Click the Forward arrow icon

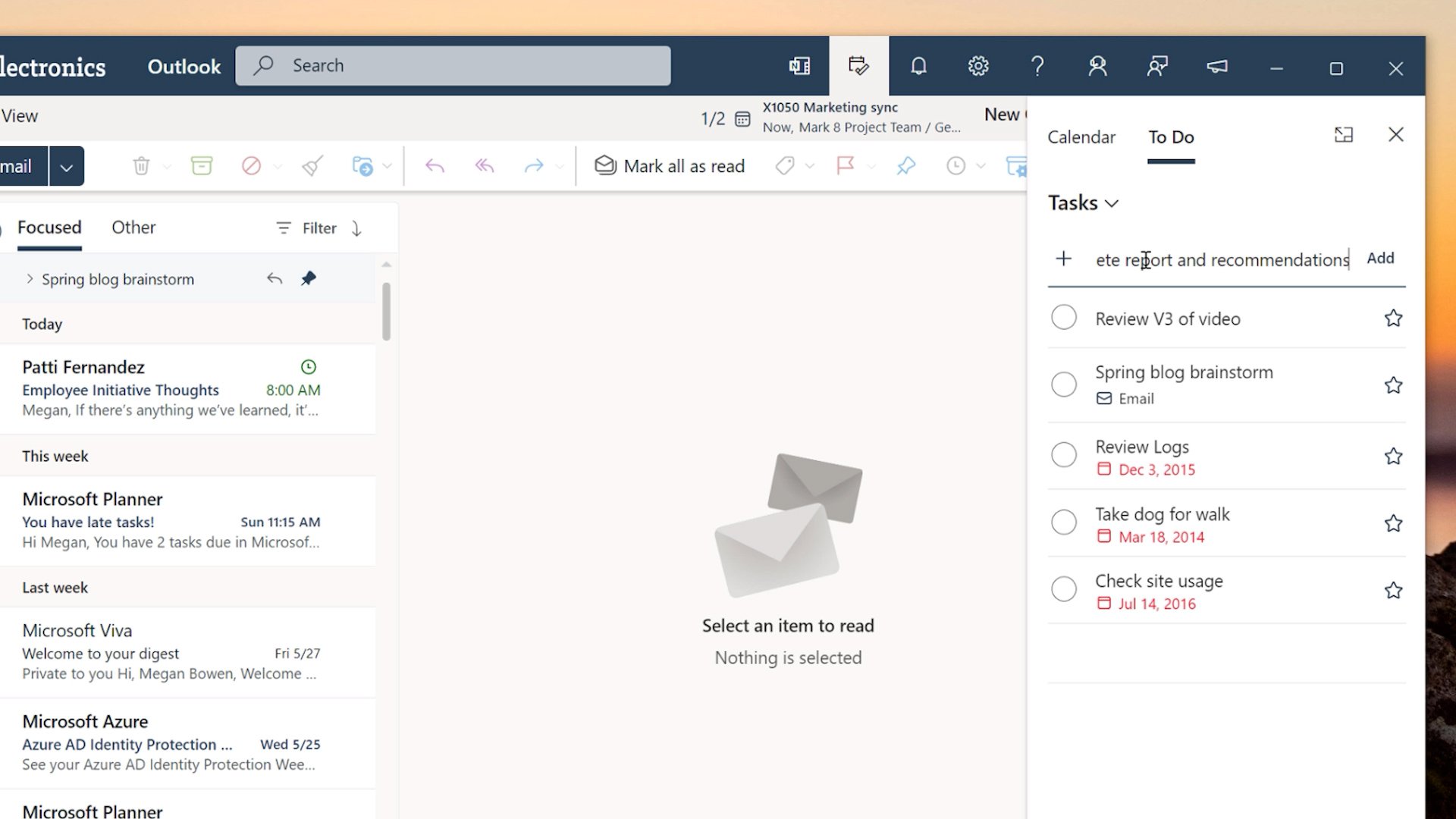(534, 165)
